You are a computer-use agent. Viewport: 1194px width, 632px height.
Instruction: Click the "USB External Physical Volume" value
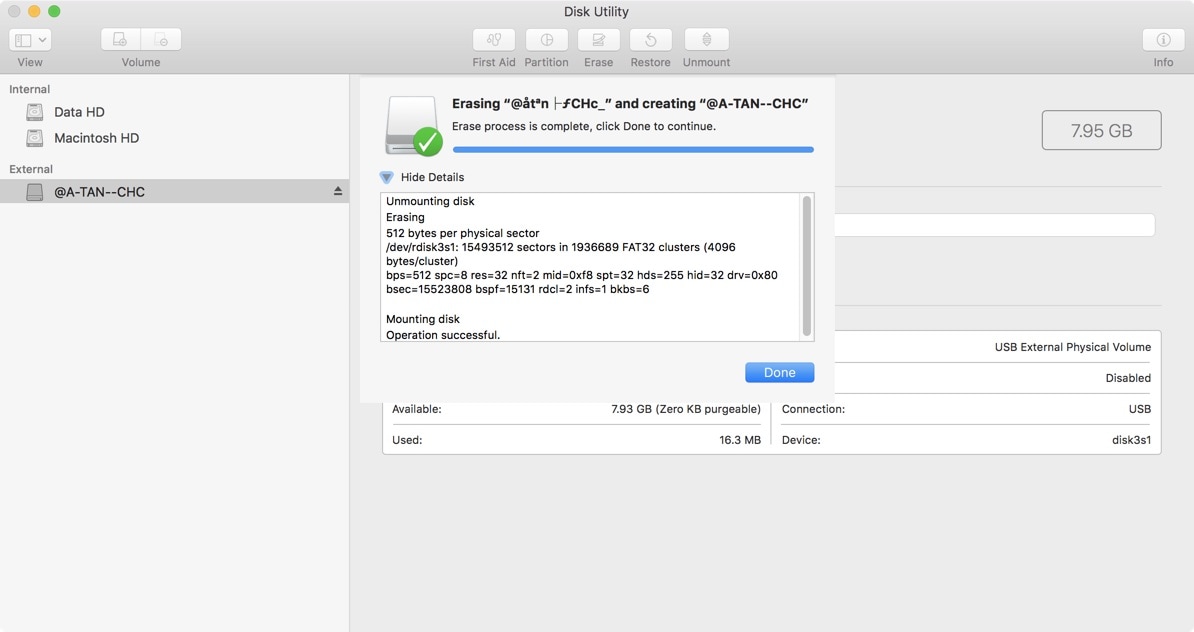pyautogui.click(x=1072, y=347)
